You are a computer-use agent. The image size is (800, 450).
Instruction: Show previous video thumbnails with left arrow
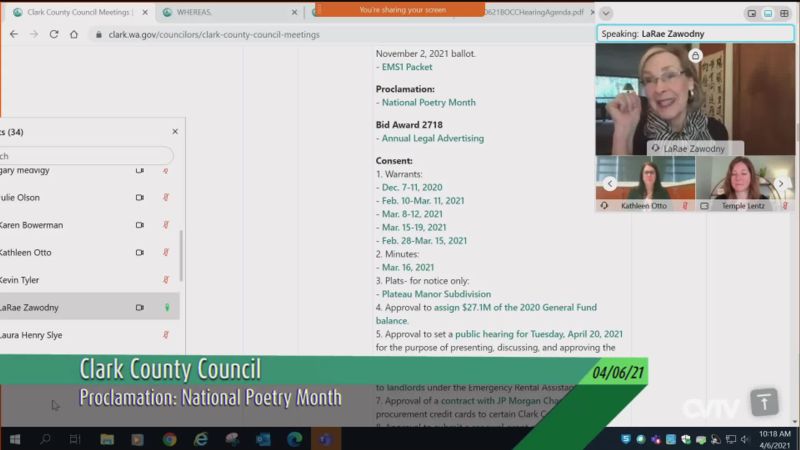610,184
